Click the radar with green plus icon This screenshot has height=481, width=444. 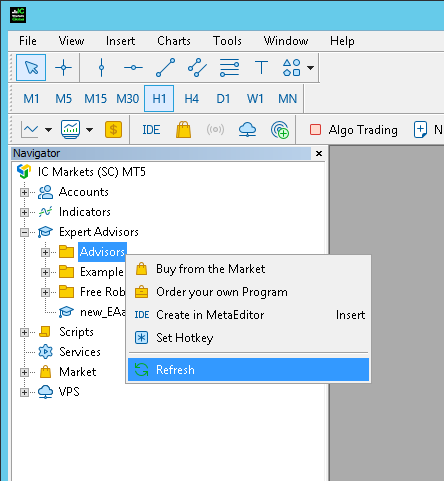point(280,129)
